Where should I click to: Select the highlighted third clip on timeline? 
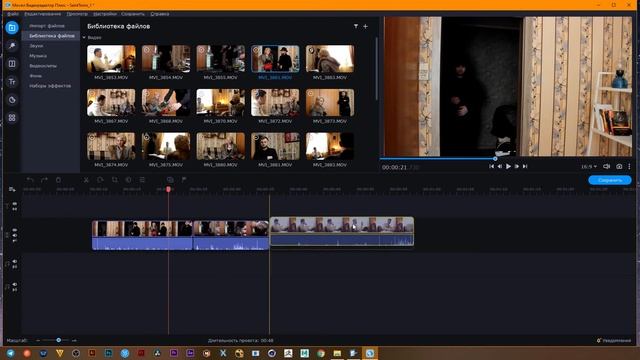pos(342,231)
